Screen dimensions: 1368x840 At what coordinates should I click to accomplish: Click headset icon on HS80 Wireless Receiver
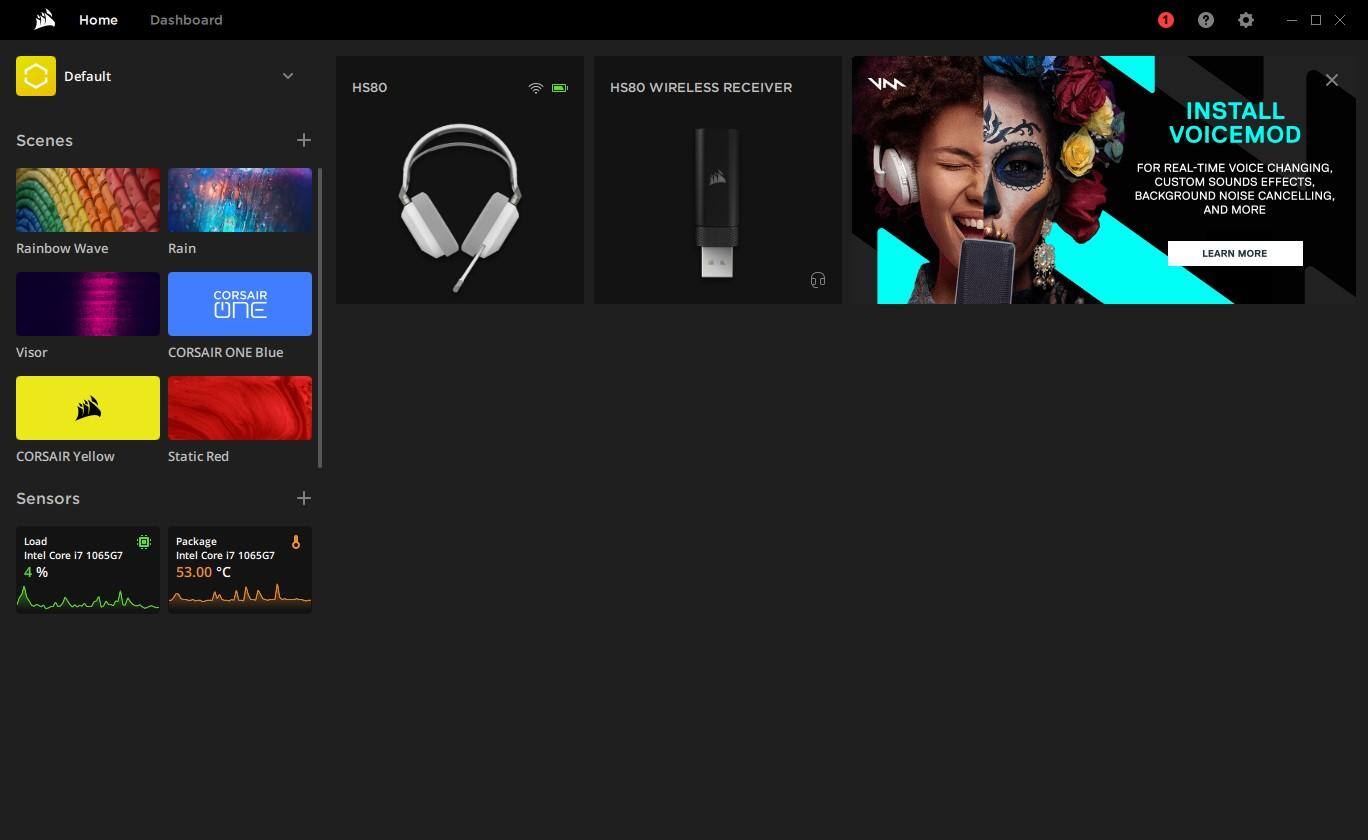(818, 280)
